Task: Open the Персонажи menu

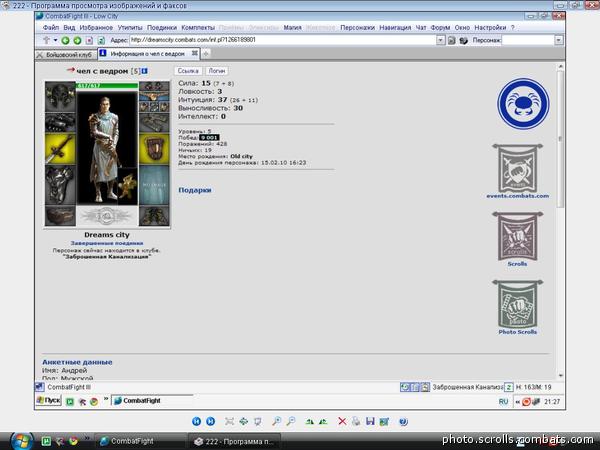Action: [x=357, y=28]
